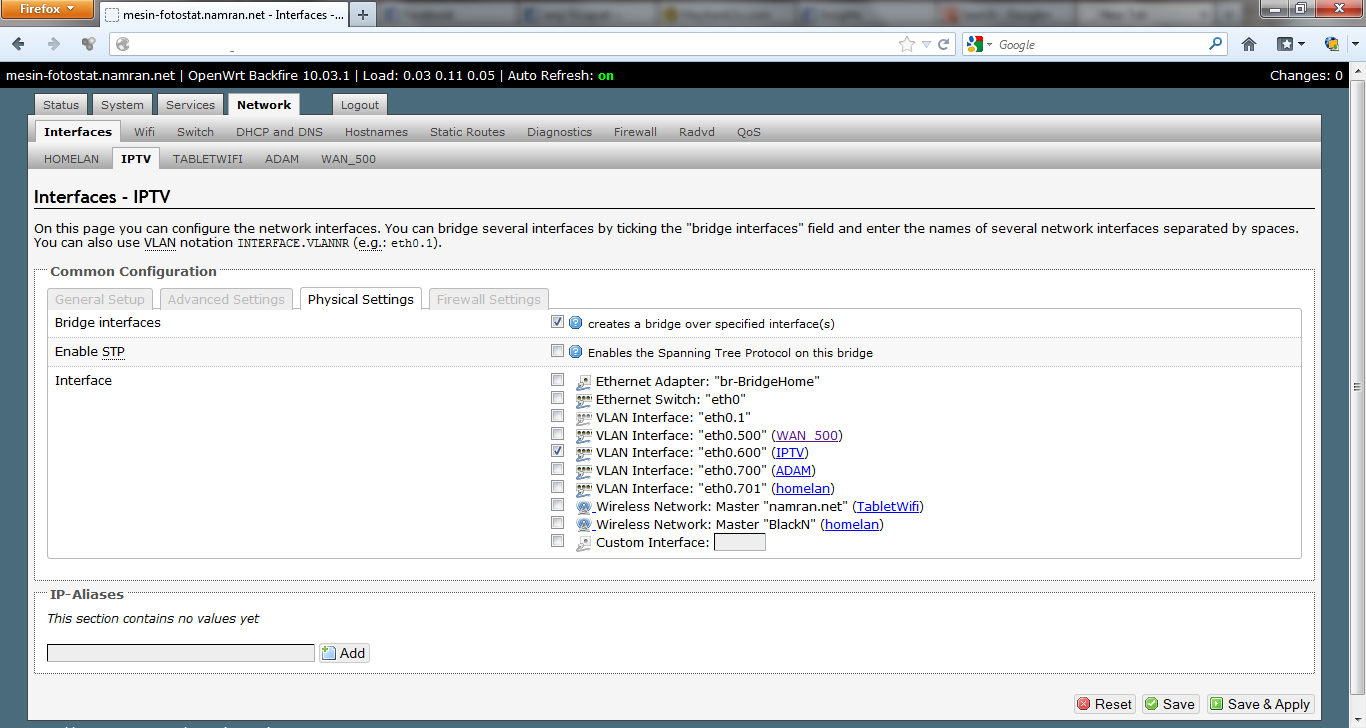Click the reload page icon
1366x728 pixels.
[x=943, y=44]
